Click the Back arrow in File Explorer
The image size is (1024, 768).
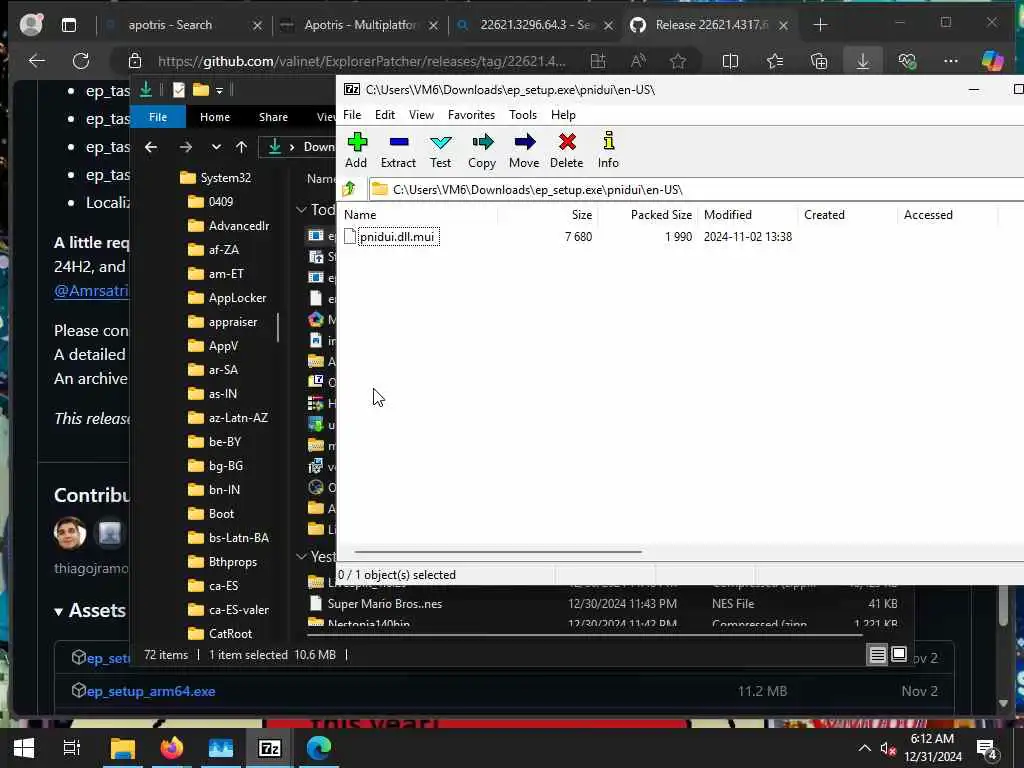pyautogui.click(x=151, y=147)
